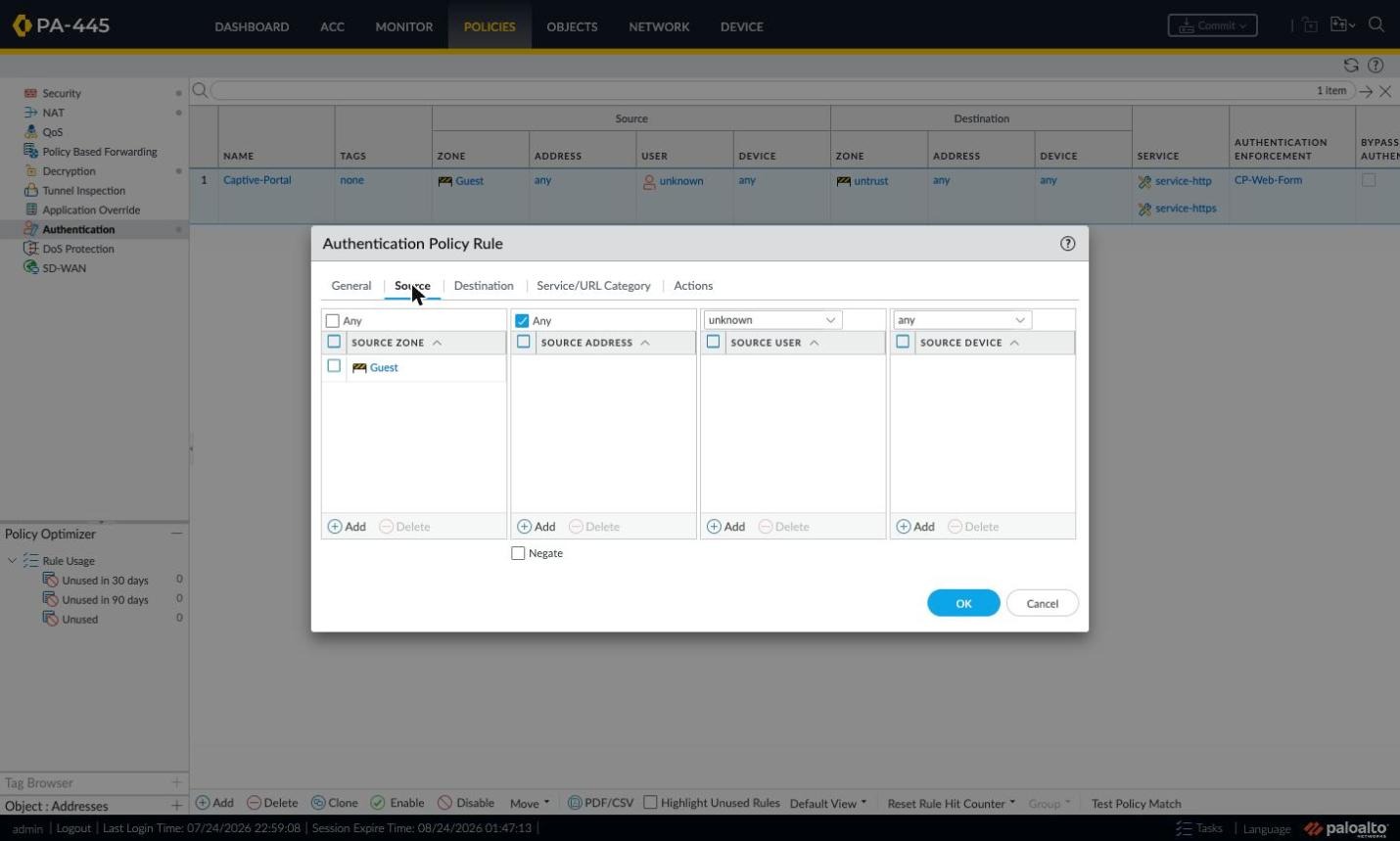
Task: Toggle the SOURCE DEVICE header checkbox
Action: [903, 342]
